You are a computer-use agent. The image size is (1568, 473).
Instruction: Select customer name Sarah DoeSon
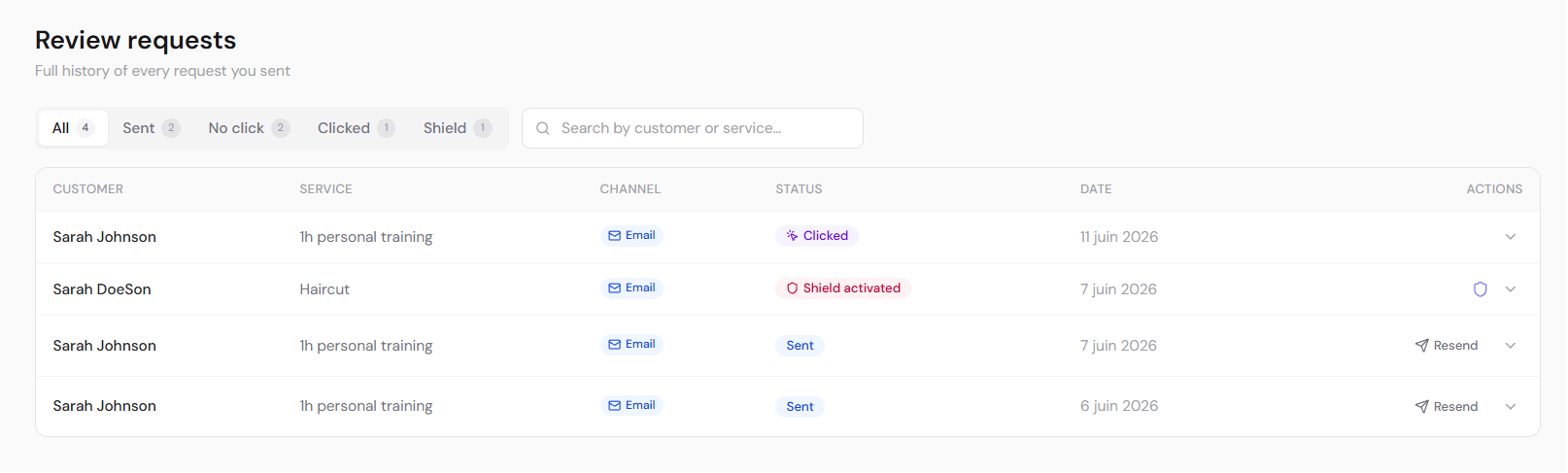(x=102, y=289)
